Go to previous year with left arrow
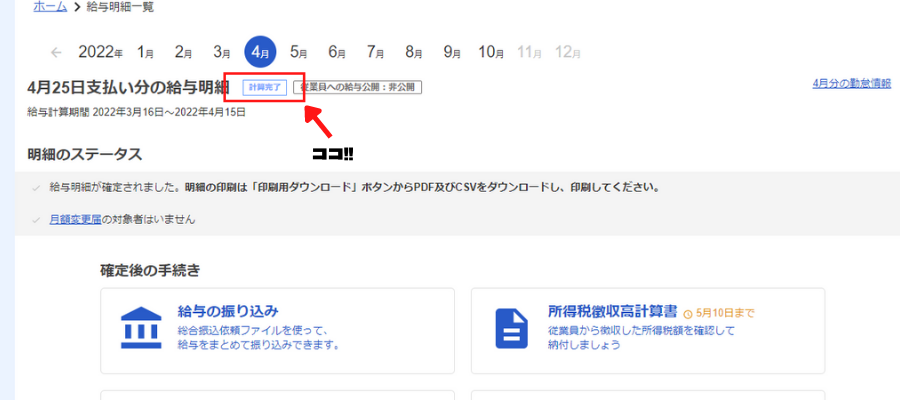The width and height of the screenshot is (900, 400). 56,52
